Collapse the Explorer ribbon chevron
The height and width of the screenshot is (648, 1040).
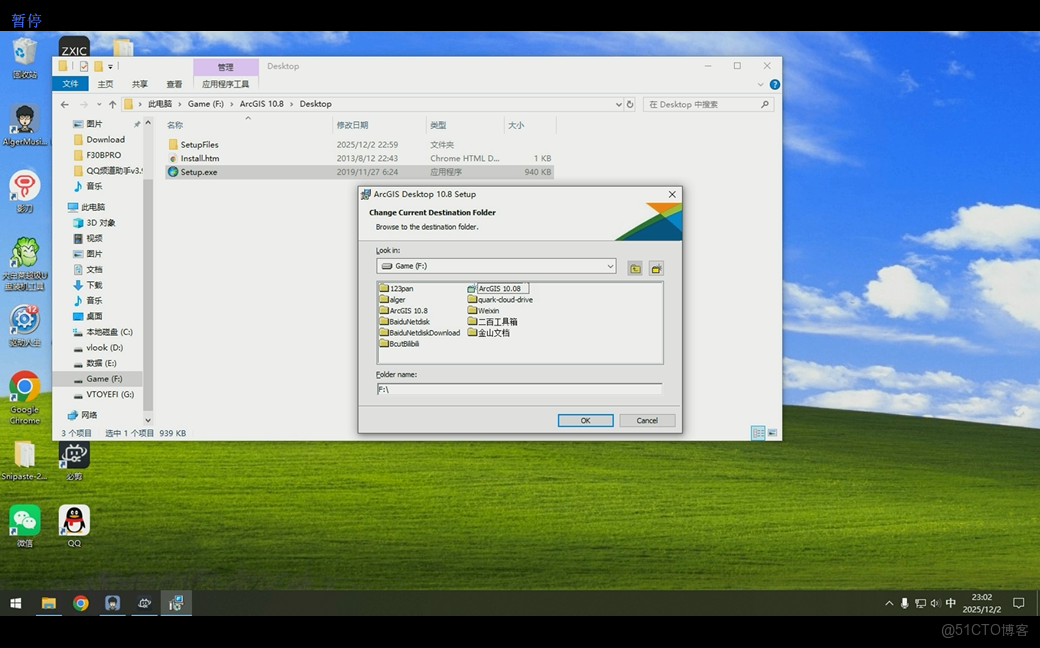pyautogui.click(x=763, y=85)
